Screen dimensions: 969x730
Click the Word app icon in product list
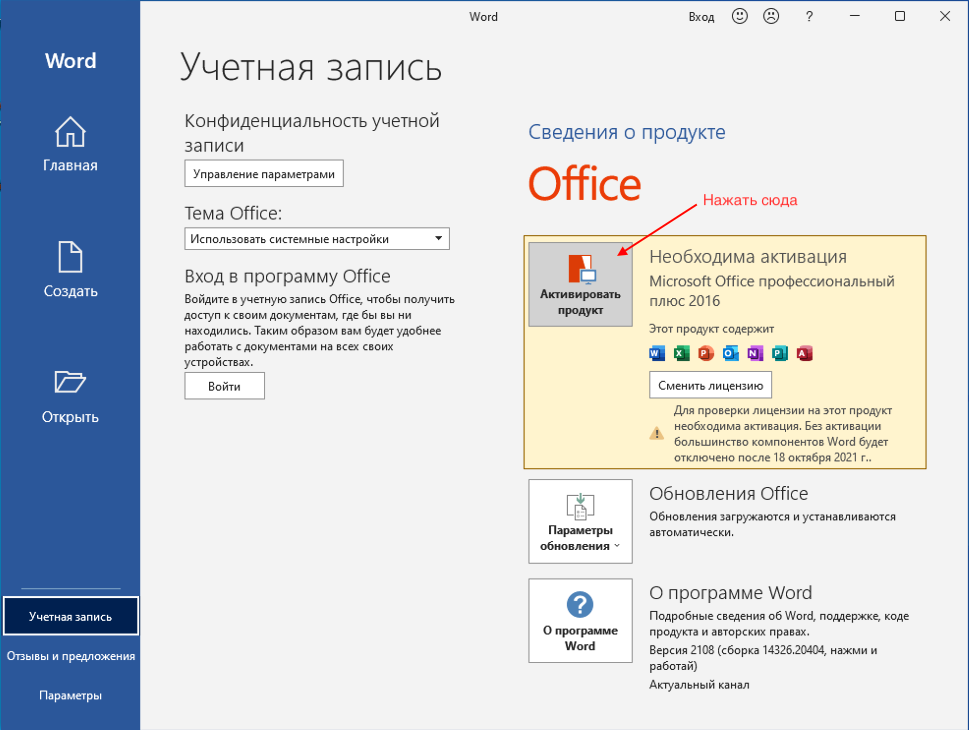tap(657, 354)
